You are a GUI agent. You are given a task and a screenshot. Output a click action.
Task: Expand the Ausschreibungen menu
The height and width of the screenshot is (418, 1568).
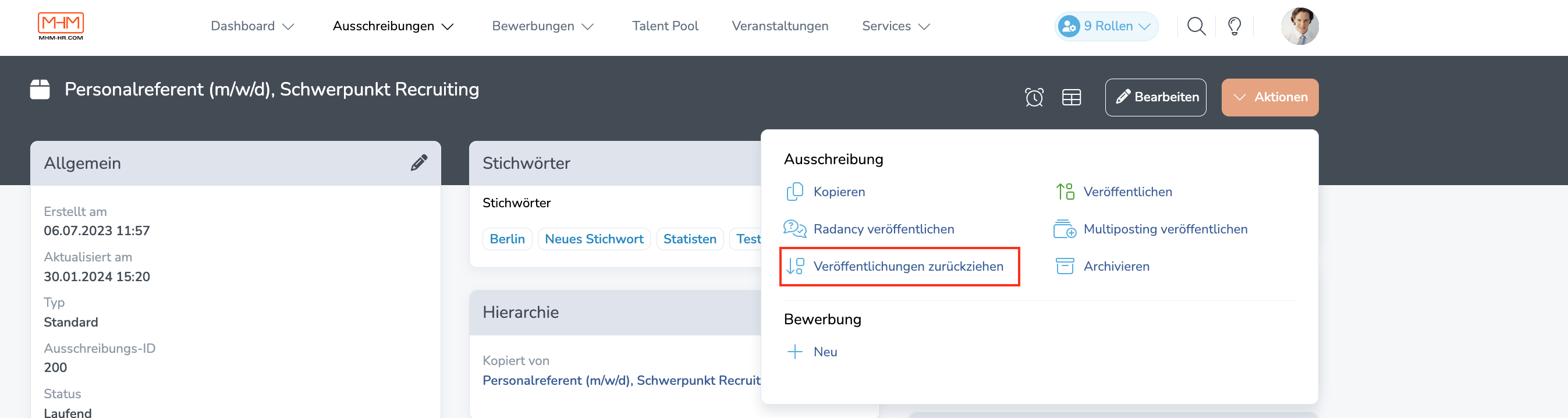(x=393, y=26)
